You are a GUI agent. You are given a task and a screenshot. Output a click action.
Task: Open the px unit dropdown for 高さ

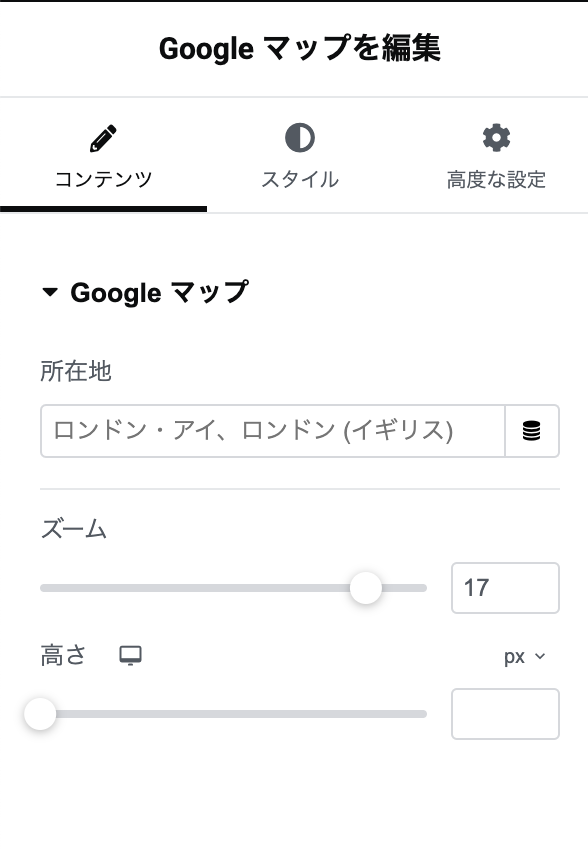coord(524,657)
